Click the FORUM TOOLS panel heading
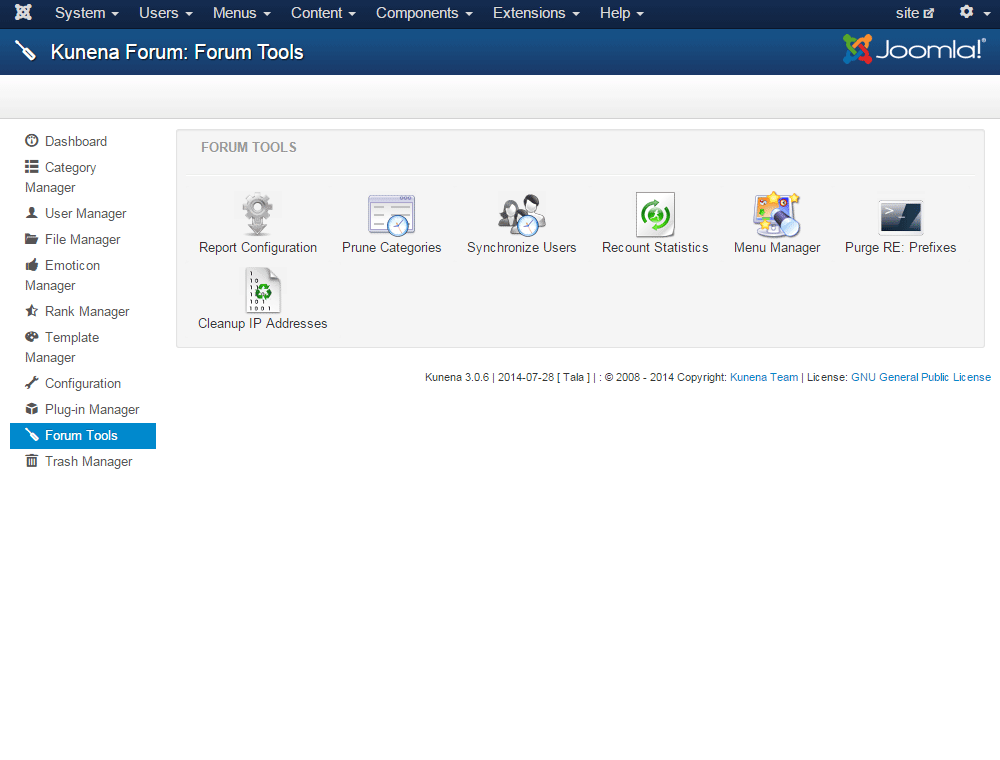The width and height of the screenshot is (1000, 760). point(249,147)
